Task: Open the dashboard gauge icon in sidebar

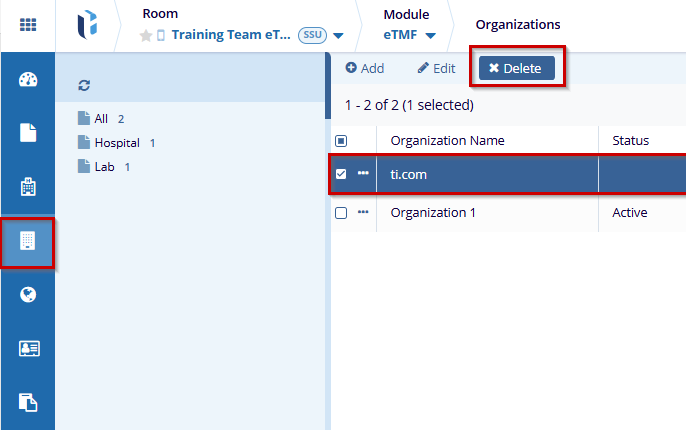Action: click(28, 79)
